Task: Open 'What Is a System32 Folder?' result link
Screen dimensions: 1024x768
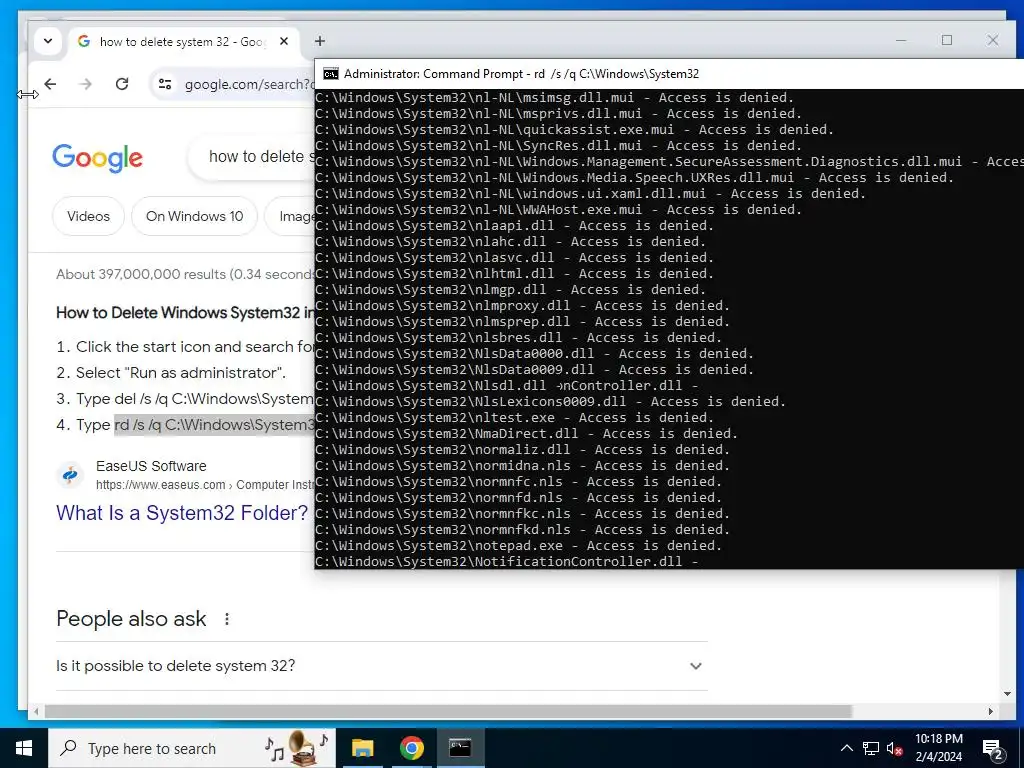Action: coord(182,513)
